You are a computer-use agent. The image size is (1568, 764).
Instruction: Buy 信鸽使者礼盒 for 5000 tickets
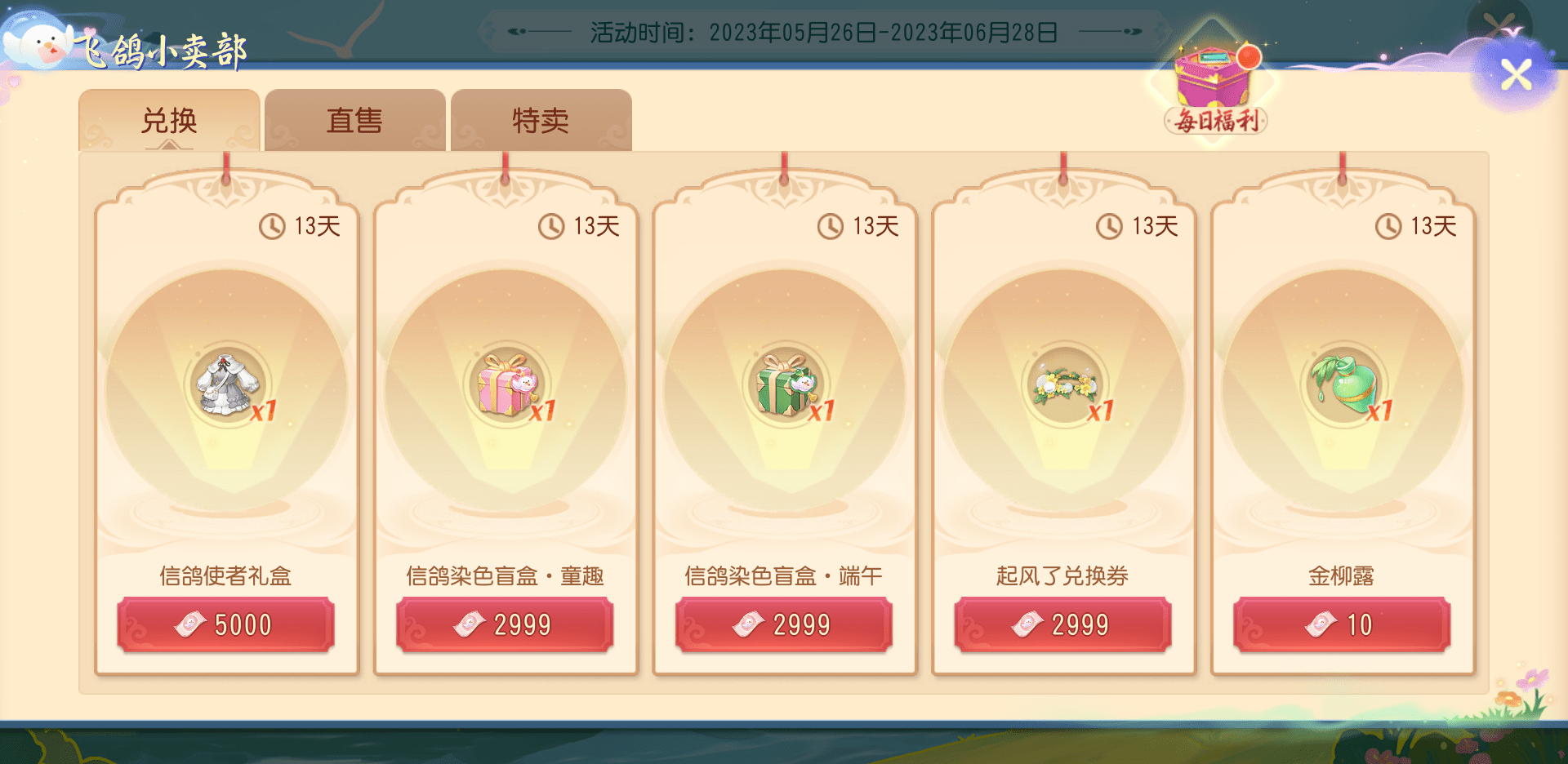tap(226, 624)
